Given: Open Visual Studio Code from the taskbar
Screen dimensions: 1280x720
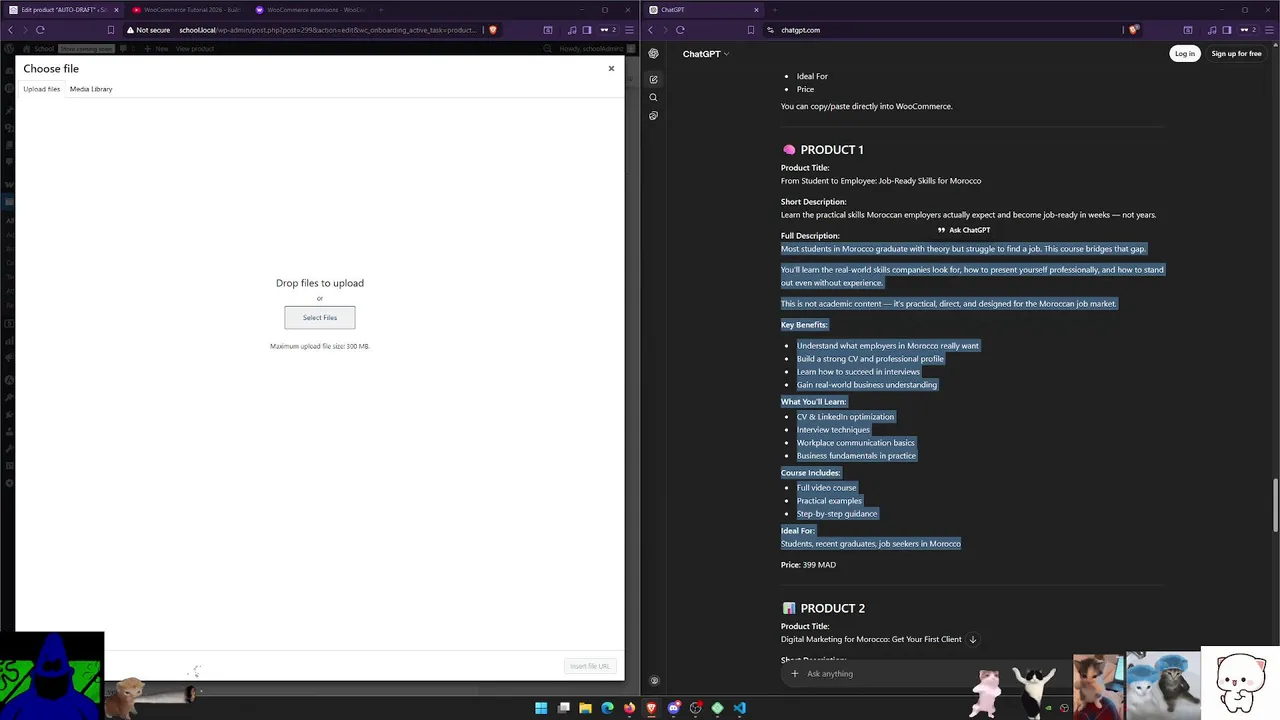Looking at the screenshot, I should pyautogui.click(x=739, y=708).
